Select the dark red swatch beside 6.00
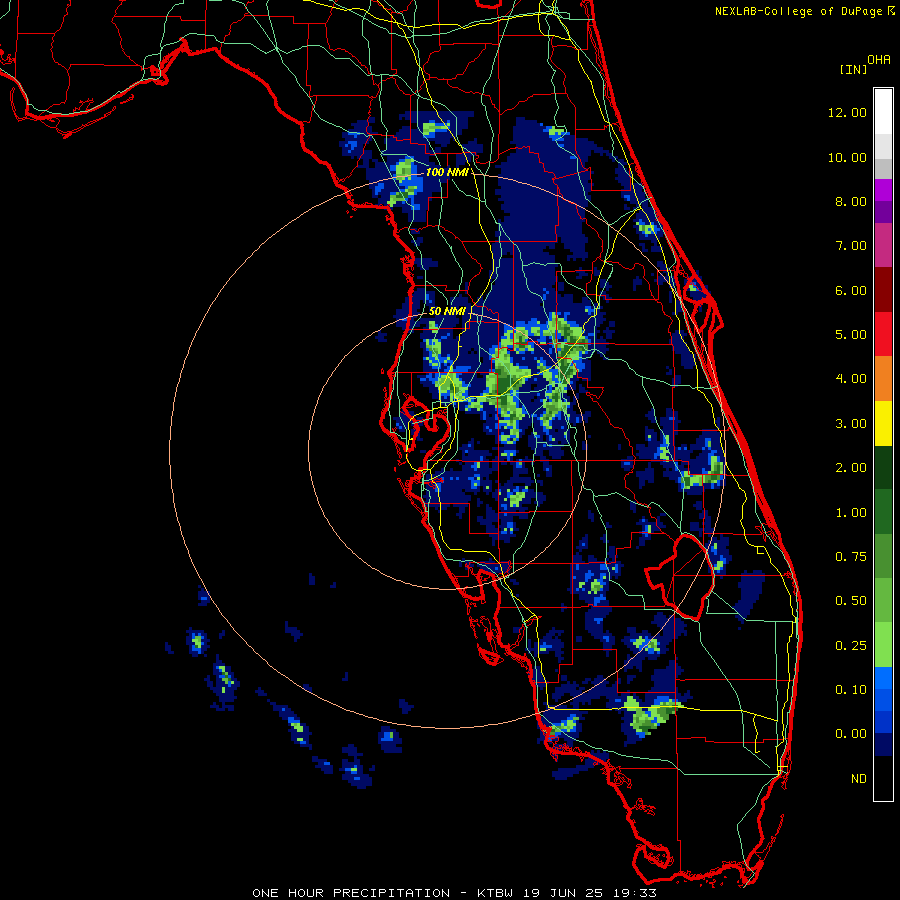Viewport: 900px width, 900px height. [883, 290]
